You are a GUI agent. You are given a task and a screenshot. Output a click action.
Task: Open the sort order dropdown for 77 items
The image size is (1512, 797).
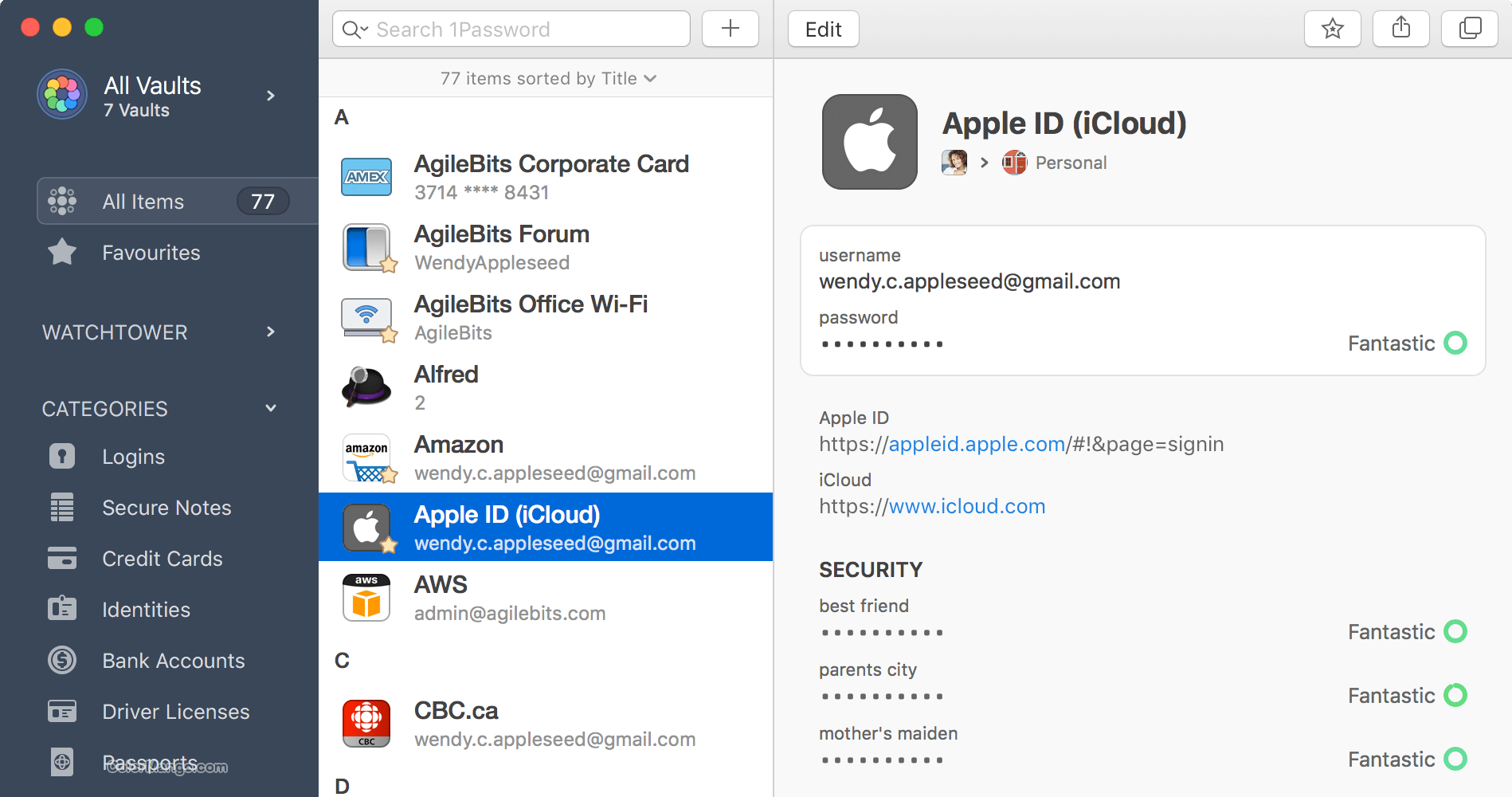[651, 78]
